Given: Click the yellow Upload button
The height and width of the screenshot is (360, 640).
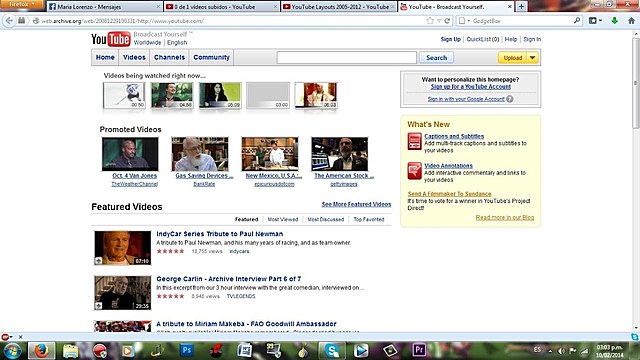Looking at the screenshot, I should click(x=513, y=58).
